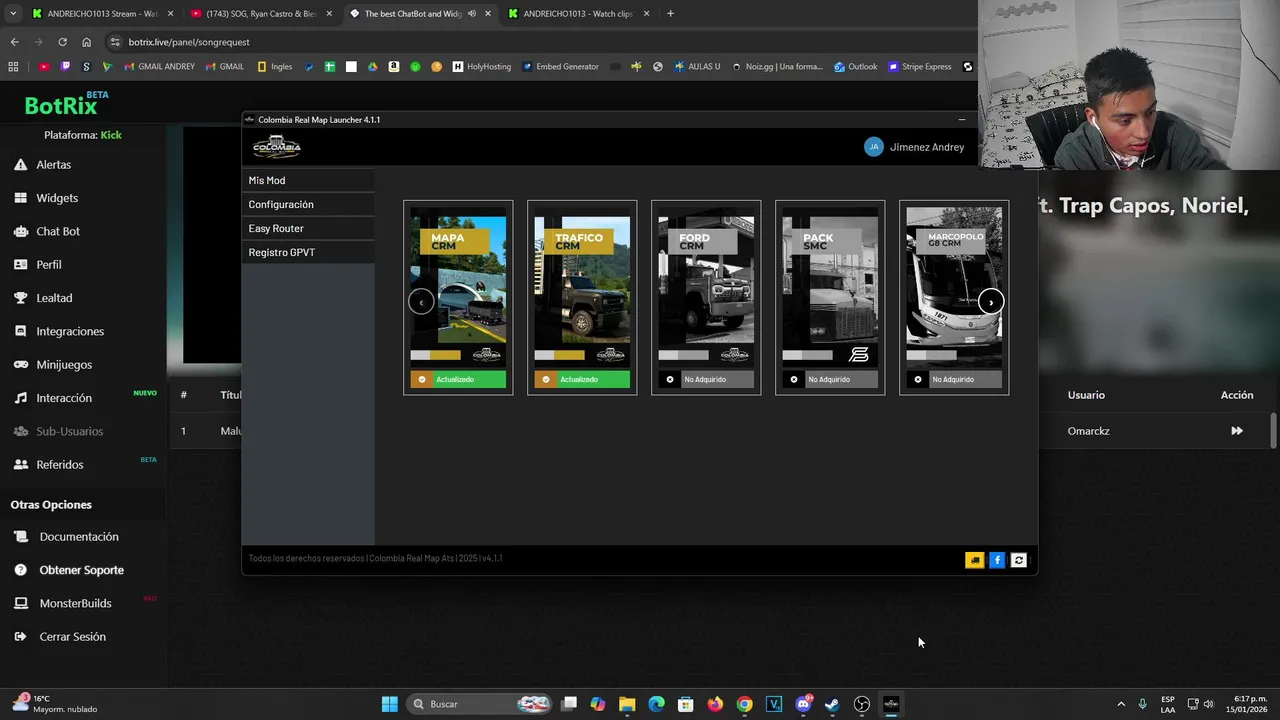Image resolution: width=1280 pixels, height=720 pixels.
Task: Click Cerrar Sesión in BotRix
Action: point(72,637)
